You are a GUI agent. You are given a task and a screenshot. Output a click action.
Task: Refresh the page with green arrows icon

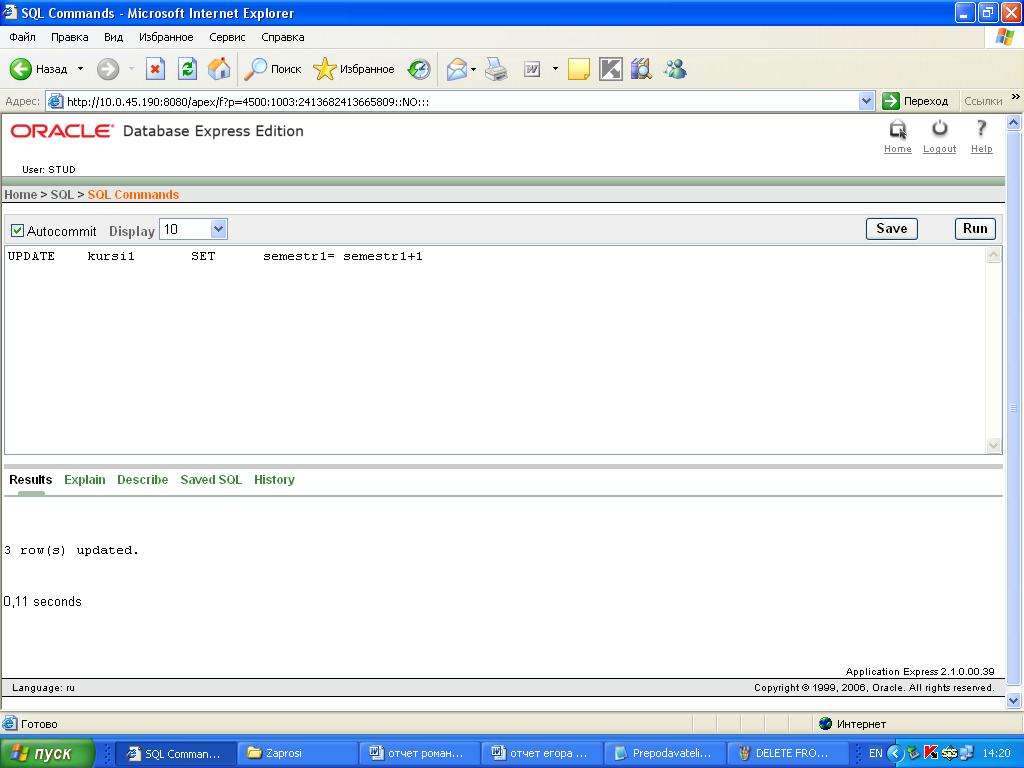(x=187, y=69)
